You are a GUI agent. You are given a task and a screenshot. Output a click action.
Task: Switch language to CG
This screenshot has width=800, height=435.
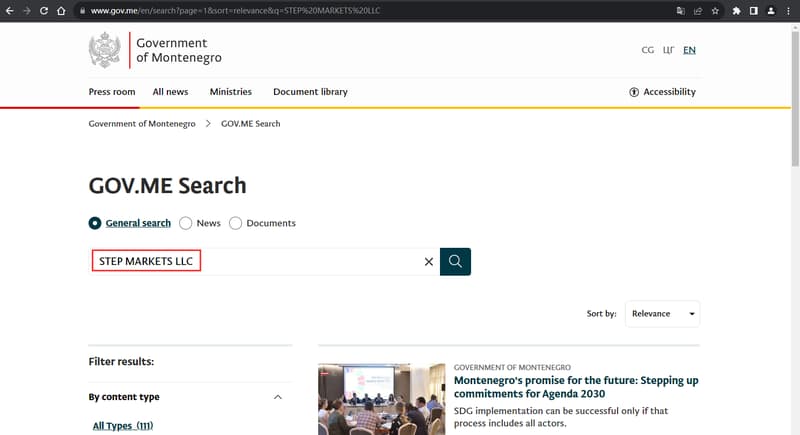coord(647,50)
